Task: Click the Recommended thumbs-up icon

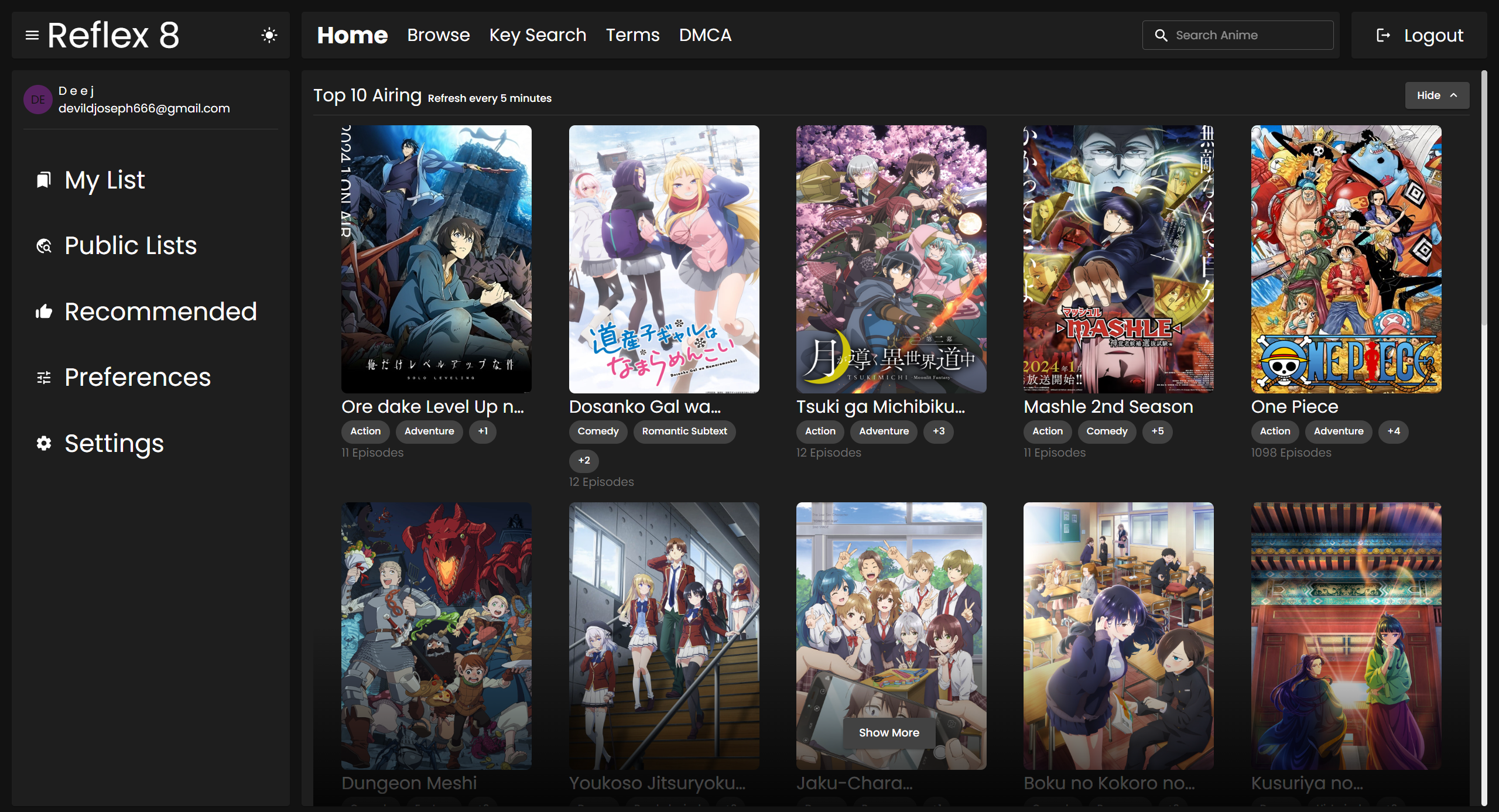Action: pos(44,311)
